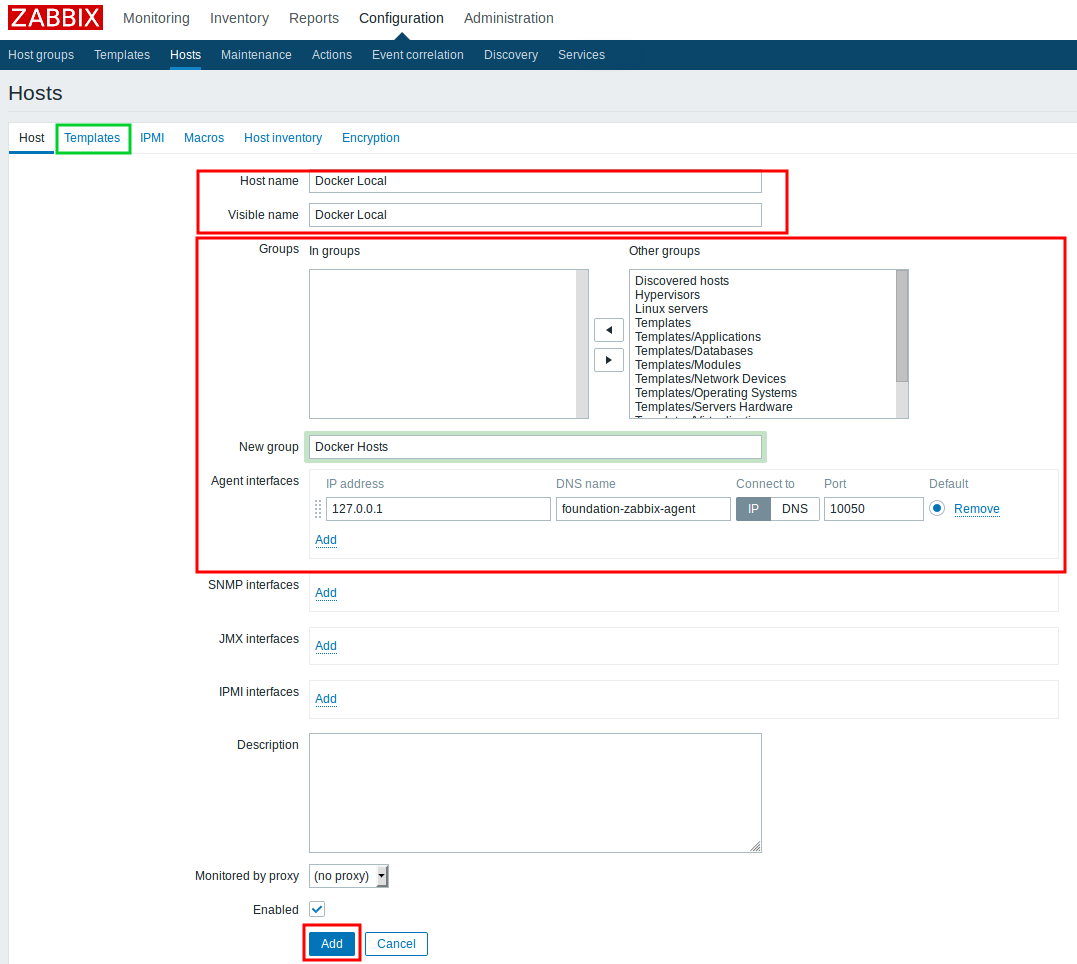This screenshot has height=964, width=1077.
Task: Click the right arrow group move button
Action: 608,360
